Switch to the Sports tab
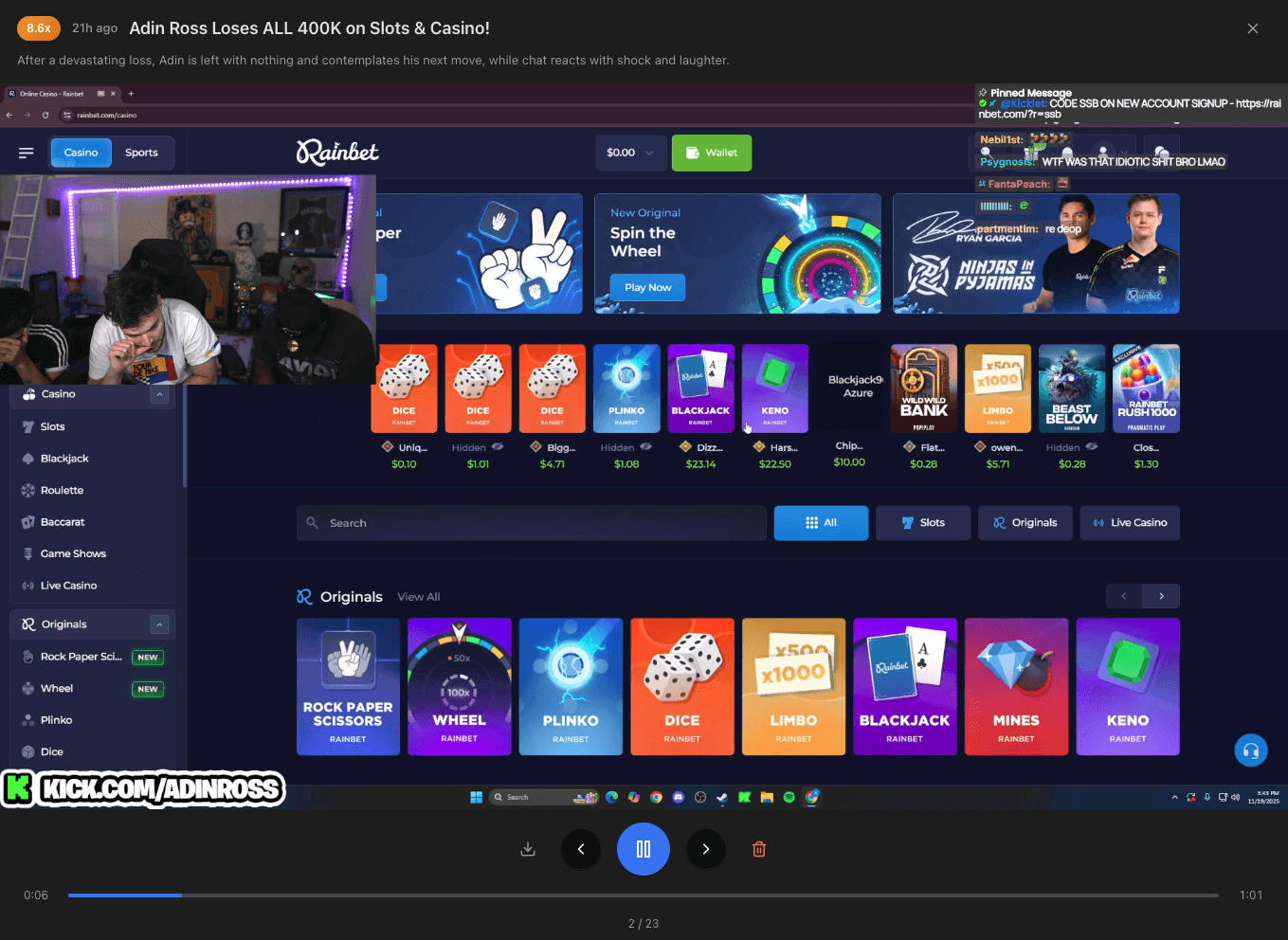 (x=142, y=153)
